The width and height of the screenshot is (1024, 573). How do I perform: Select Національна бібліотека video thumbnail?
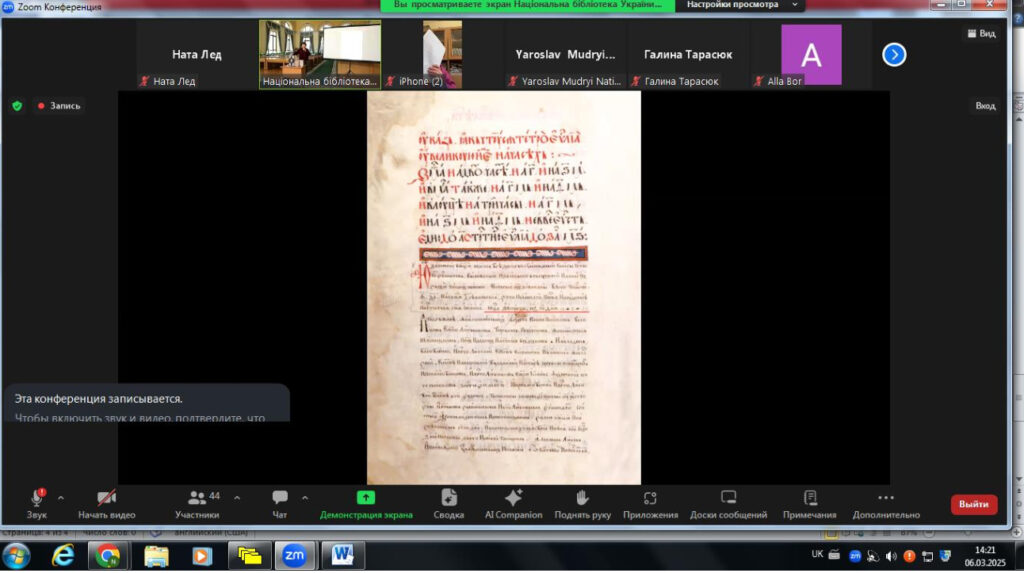[x=320, y=54]
